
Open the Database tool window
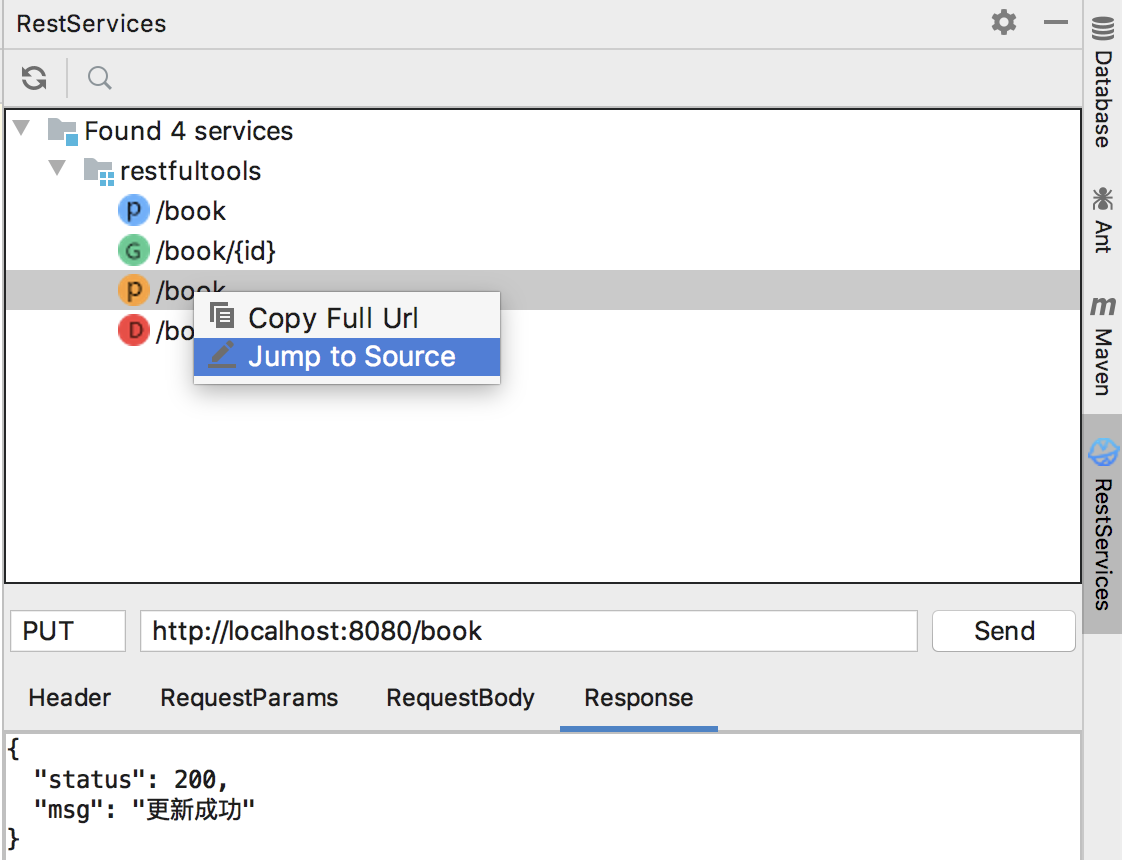[x=1102, y=85]
